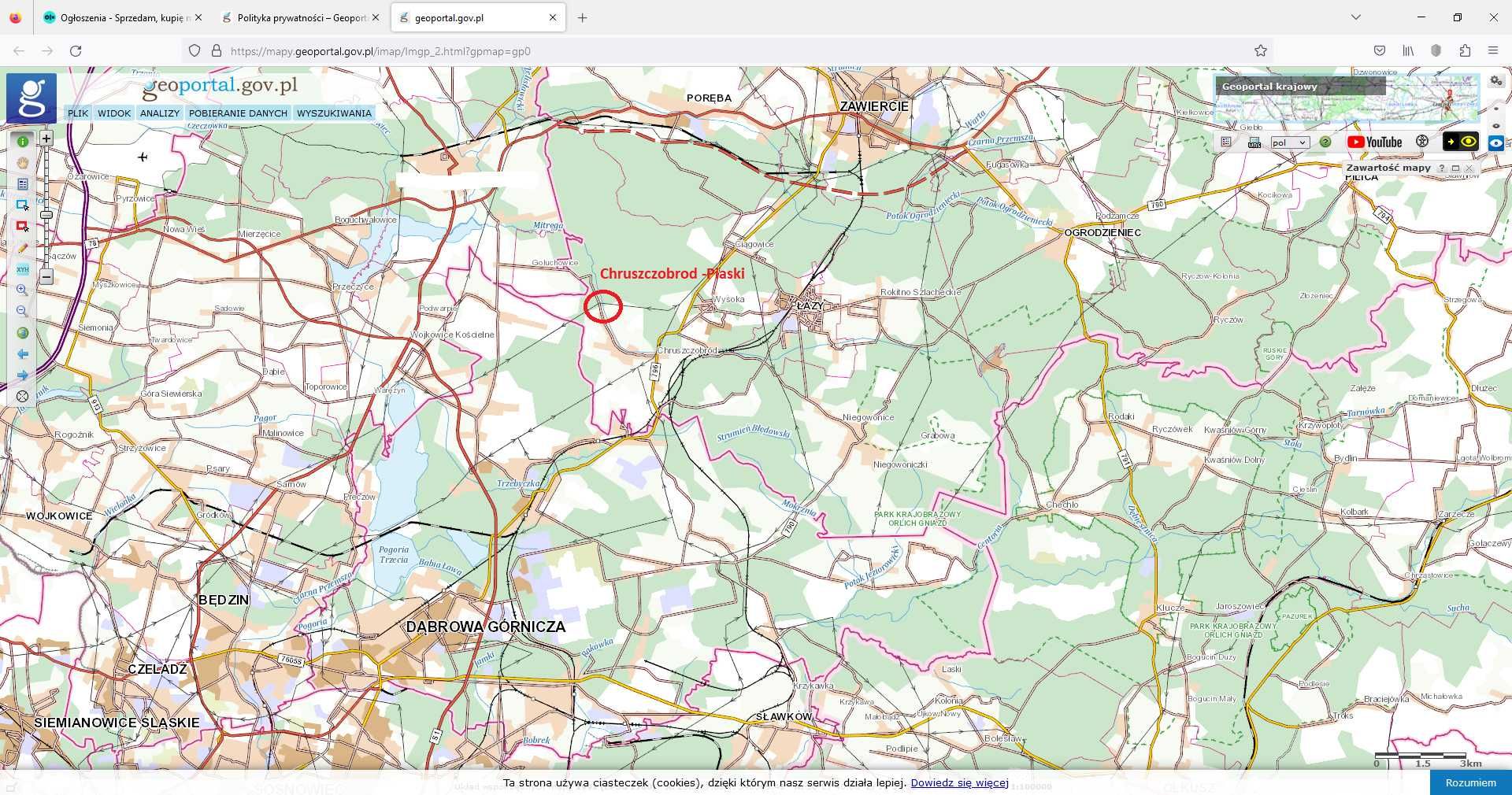Go to previous map view arrow
This screenshot has width=1512, height=795.
22,354
